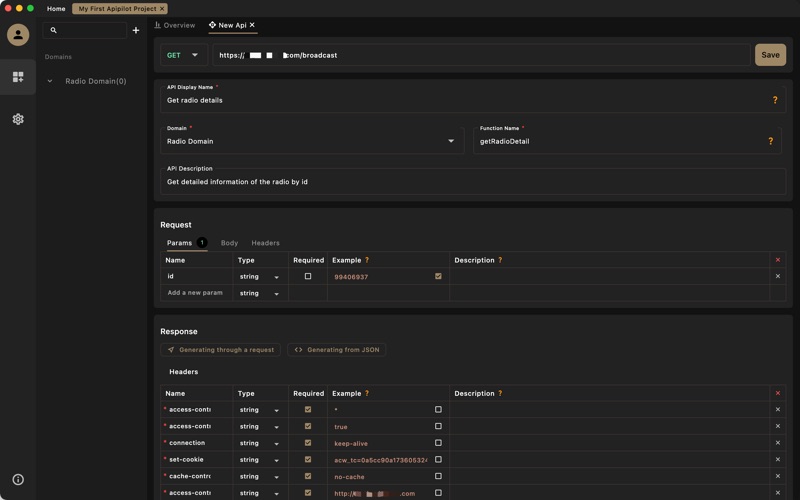This screenshot has height=500, width=800.
Task: Uncheck Required for set-cookie header
Action: pos(308,459)
